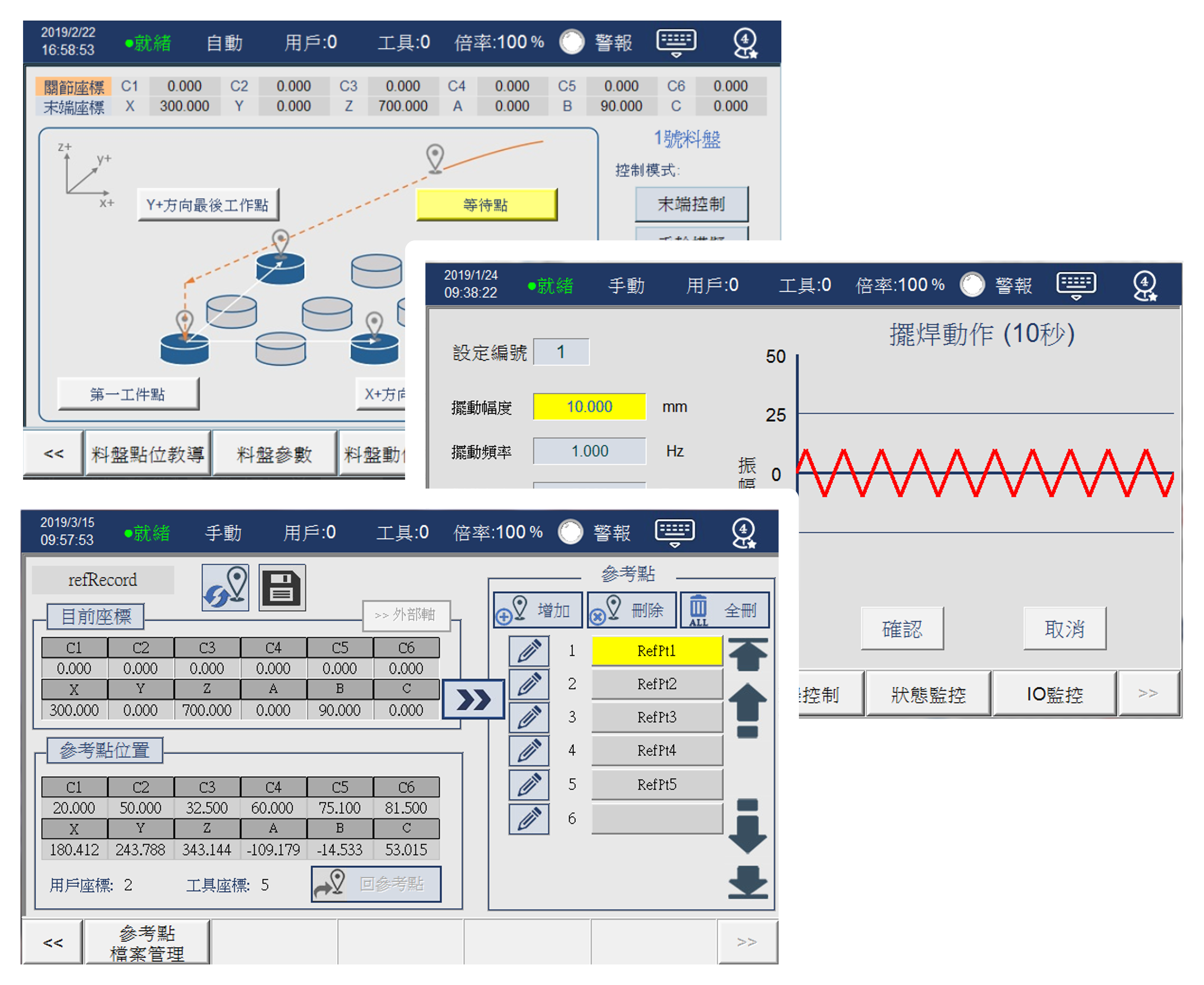Click 增加 add reference point button
Image resolution: width=1204 pixels, height=985 pixels.
tap(538, 611)
